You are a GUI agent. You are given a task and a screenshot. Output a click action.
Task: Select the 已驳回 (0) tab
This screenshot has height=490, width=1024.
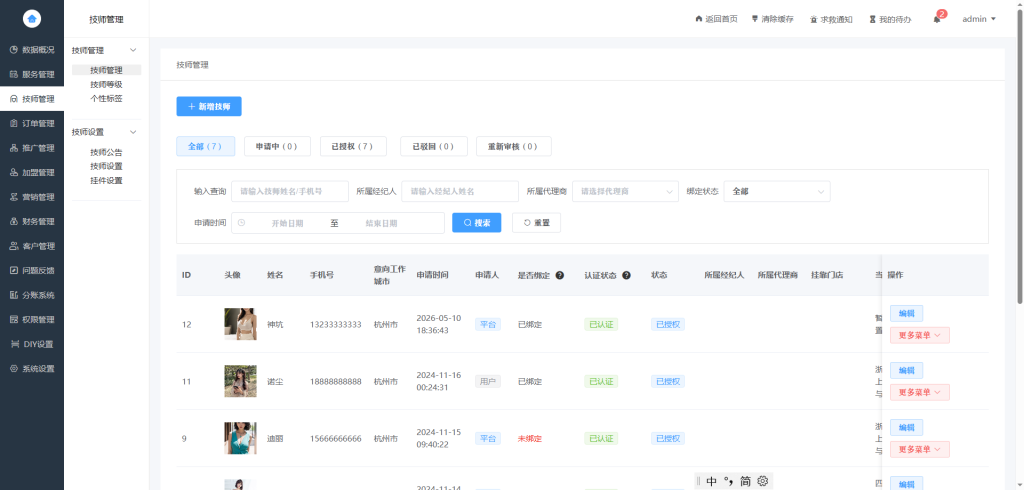434,146
